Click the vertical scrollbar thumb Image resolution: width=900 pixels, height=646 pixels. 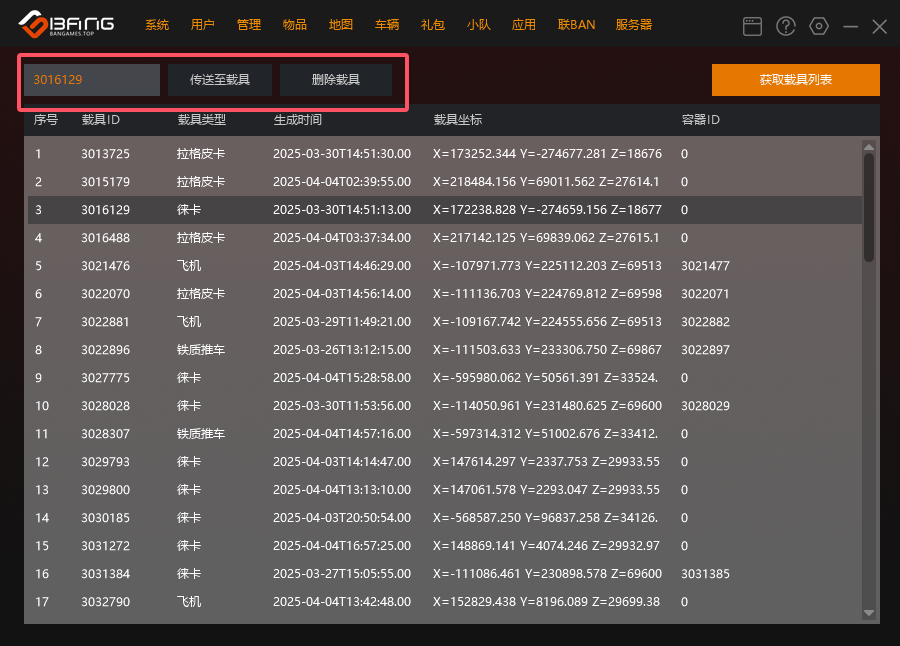click(869, 208)
